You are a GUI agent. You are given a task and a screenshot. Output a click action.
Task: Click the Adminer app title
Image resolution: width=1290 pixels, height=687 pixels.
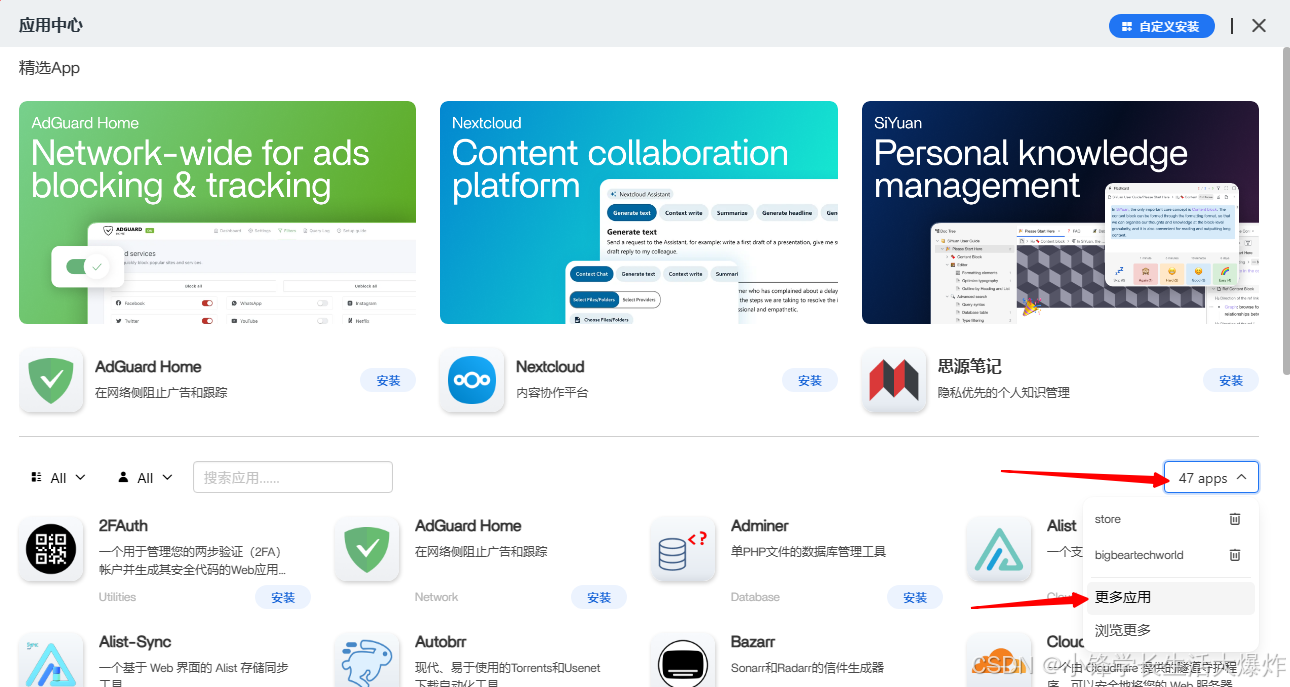pyautogui.click(x=760, y=526)
